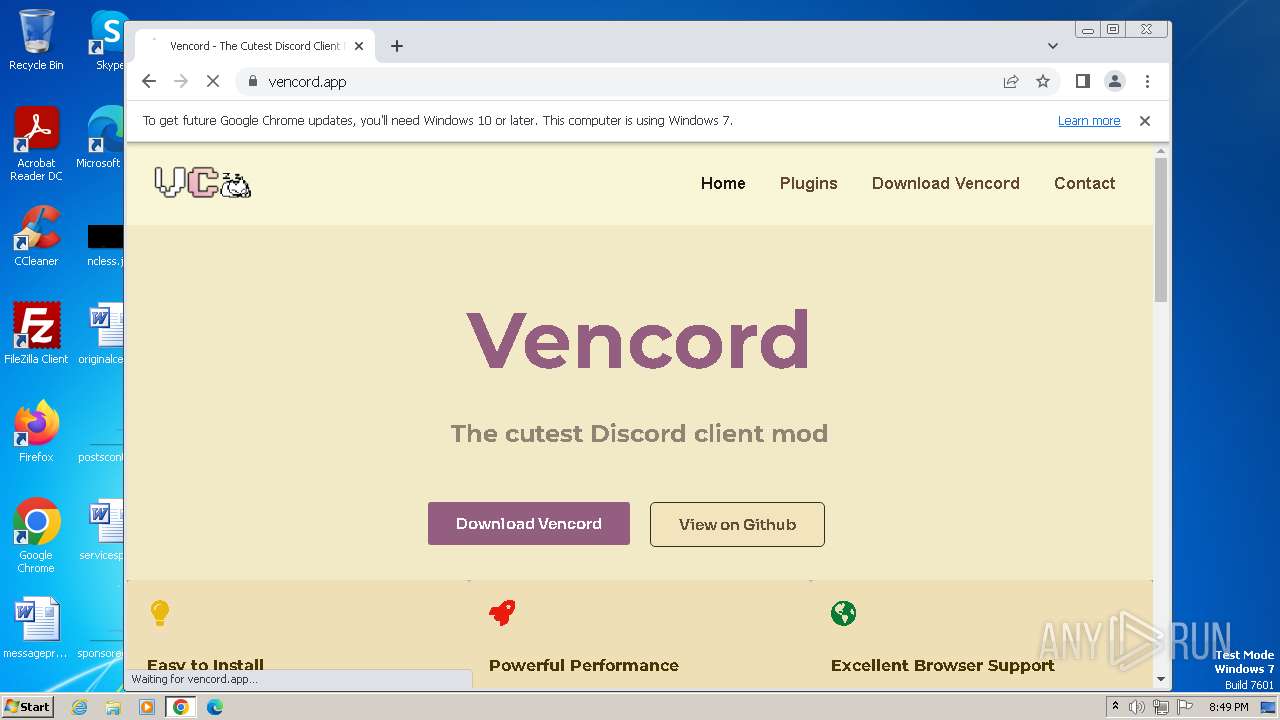This screenshot has height=720, width=1280.
Task: Stop loading page with X button
Action: 213,82
